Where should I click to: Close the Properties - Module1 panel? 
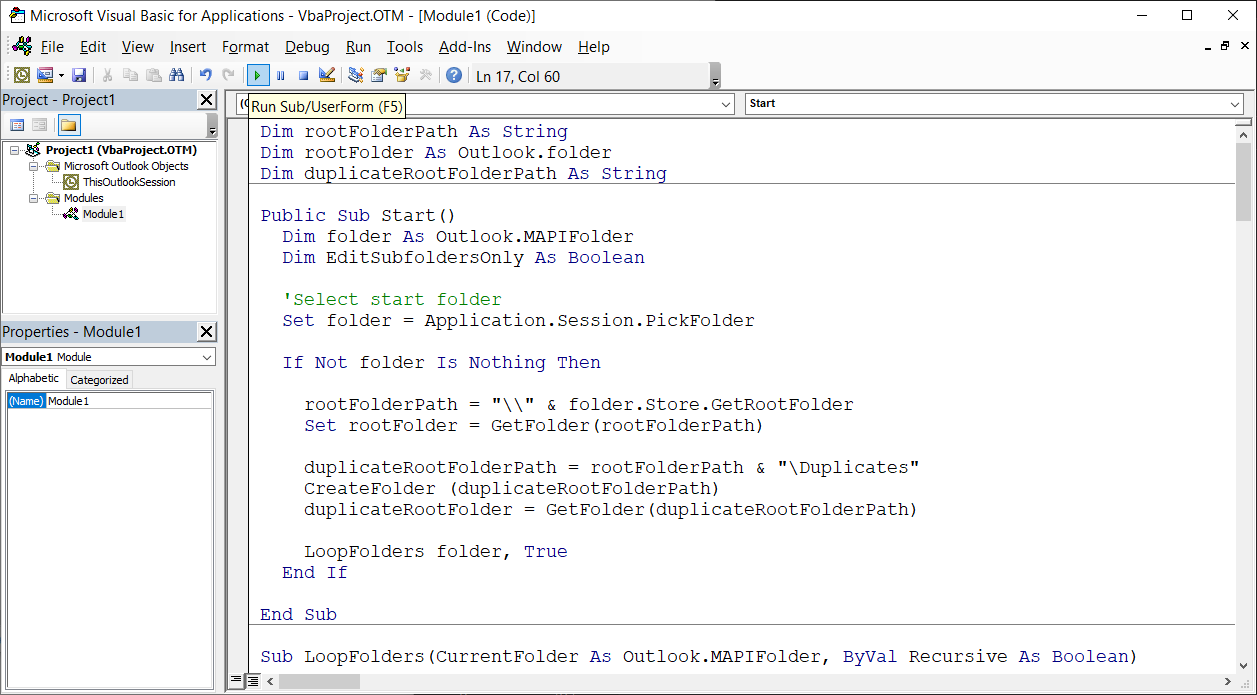206,332
